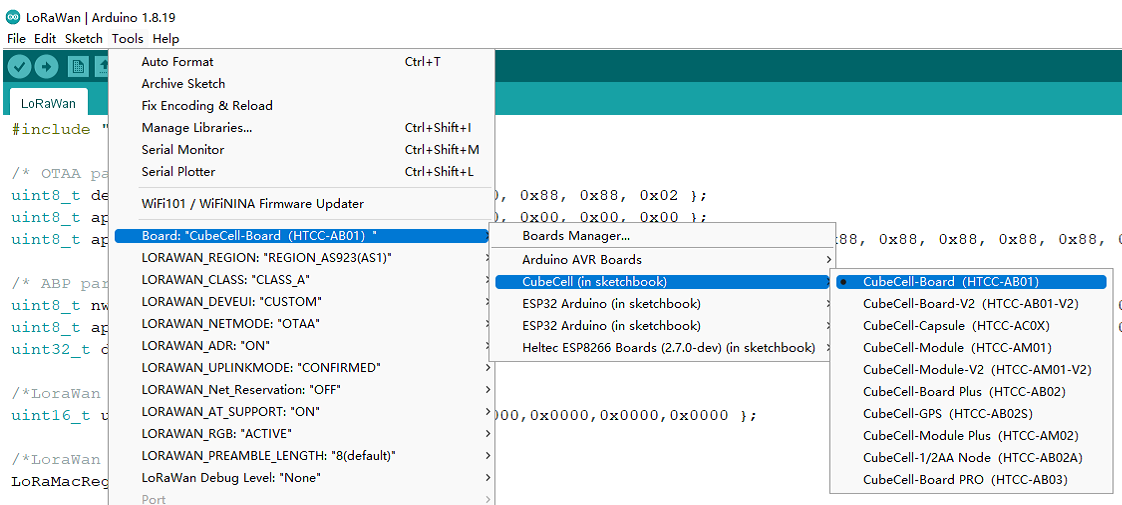Run Auto Format from Tools menu
1122x505 pixels.
coord(177,62)
